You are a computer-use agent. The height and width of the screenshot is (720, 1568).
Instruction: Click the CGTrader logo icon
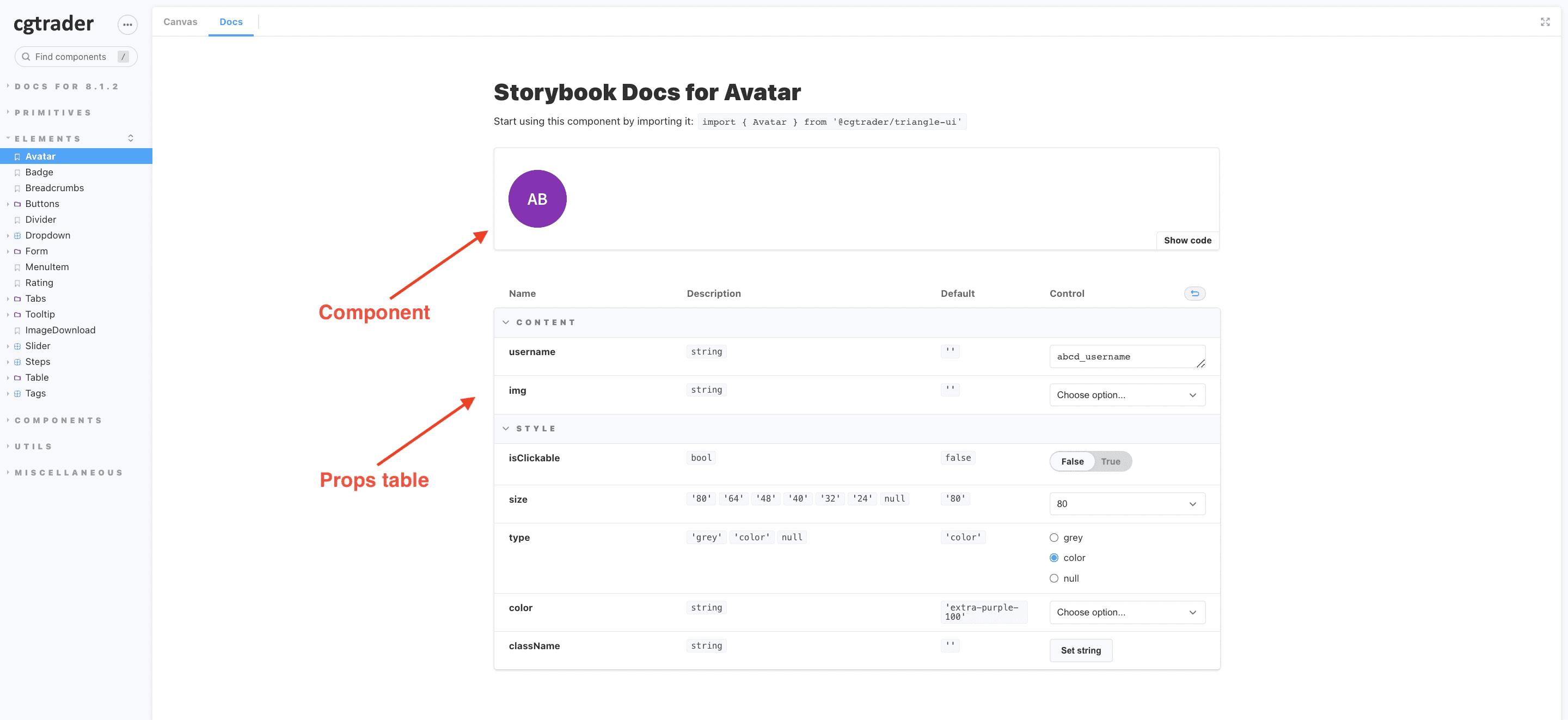pyautogui.click(x=54, y=21)
